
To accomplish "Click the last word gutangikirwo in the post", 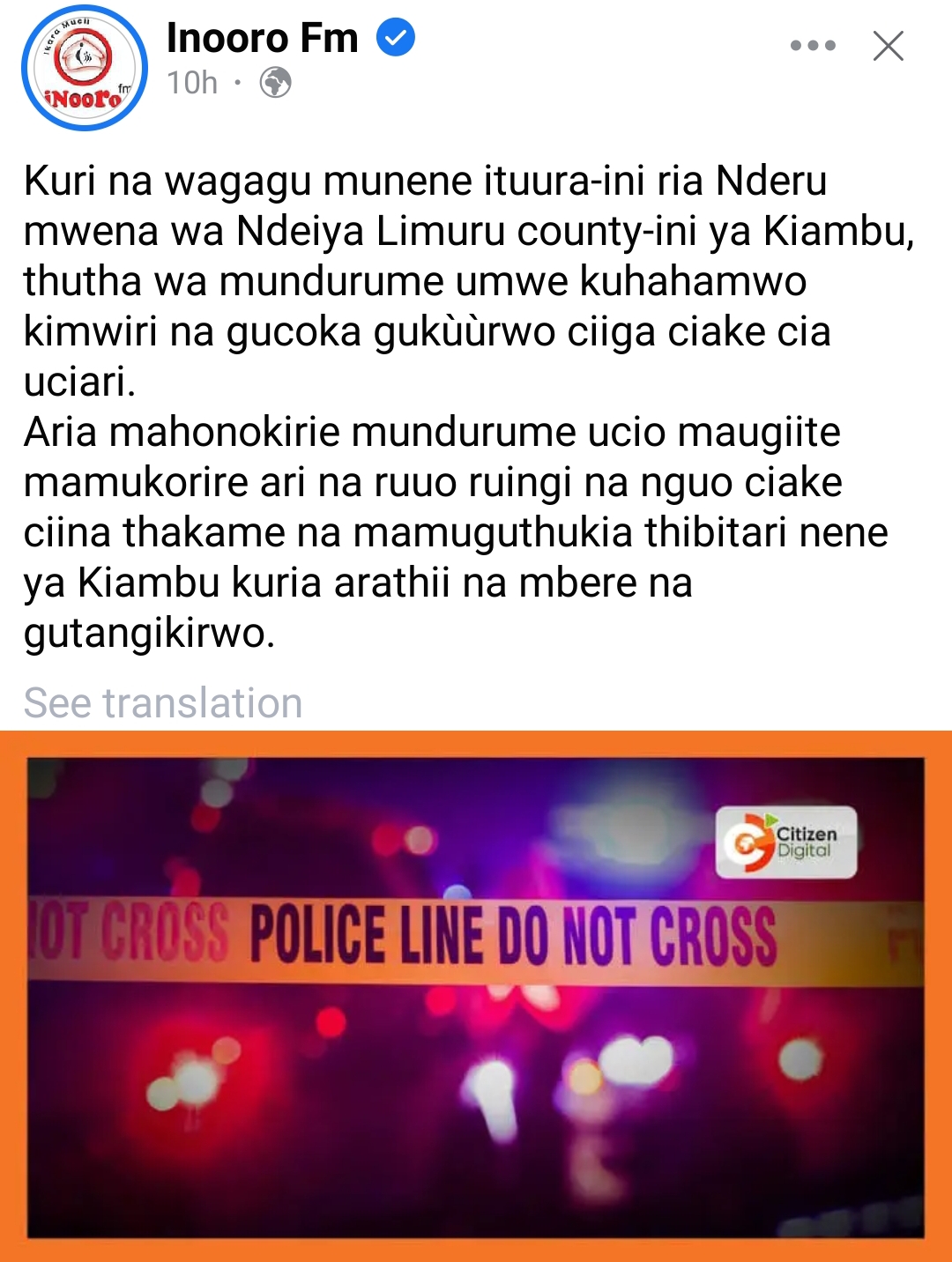I will tap(150, 634).
